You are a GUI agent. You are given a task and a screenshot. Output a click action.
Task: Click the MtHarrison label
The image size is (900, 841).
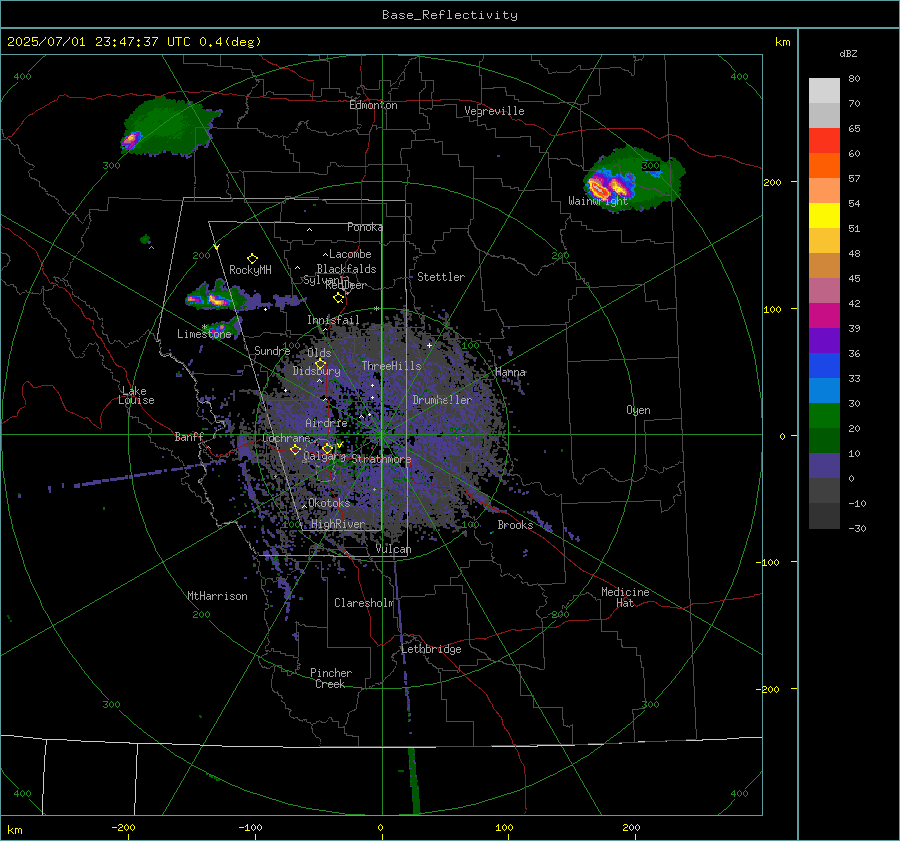pyautogui.click(x=218, y=596)
